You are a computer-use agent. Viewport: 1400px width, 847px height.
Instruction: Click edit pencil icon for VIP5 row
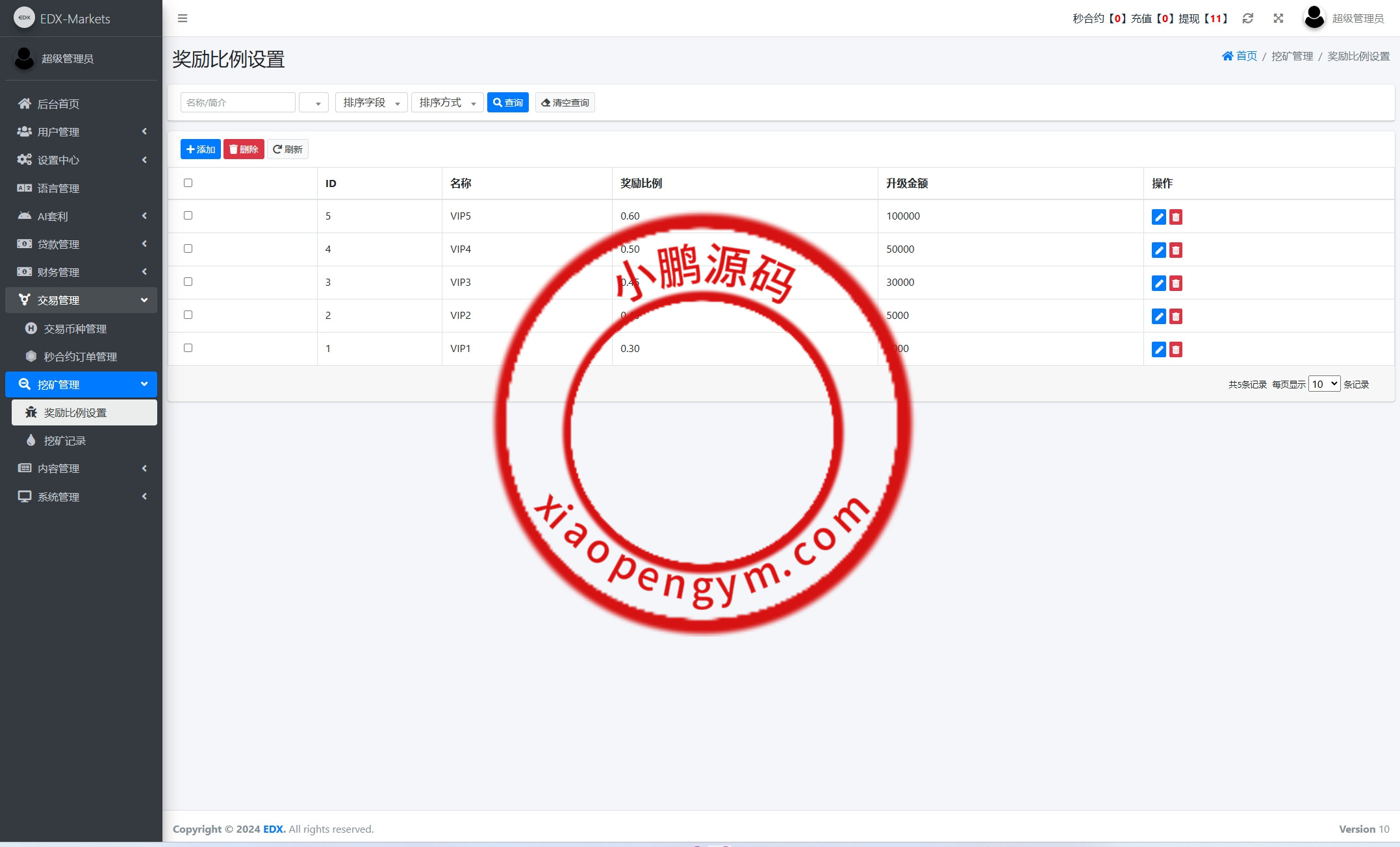[x=1158, y=217]
